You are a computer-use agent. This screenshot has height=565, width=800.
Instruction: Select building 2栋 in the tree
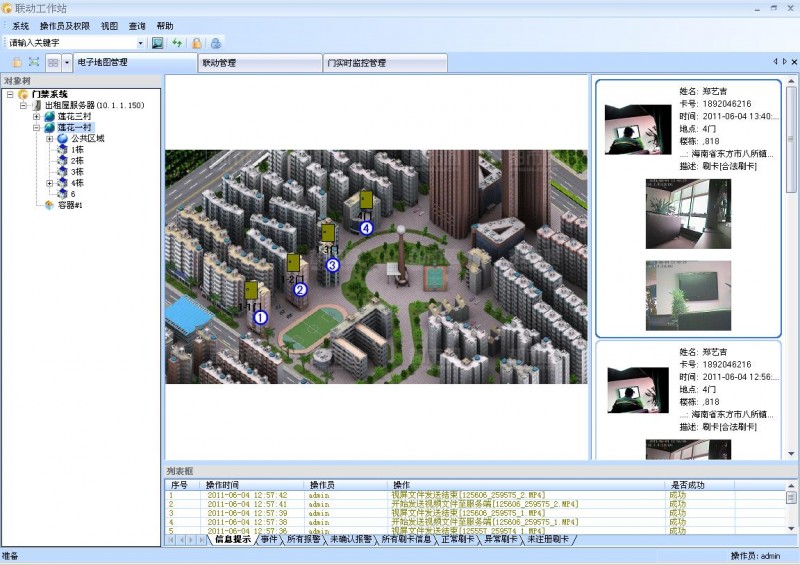77,161
